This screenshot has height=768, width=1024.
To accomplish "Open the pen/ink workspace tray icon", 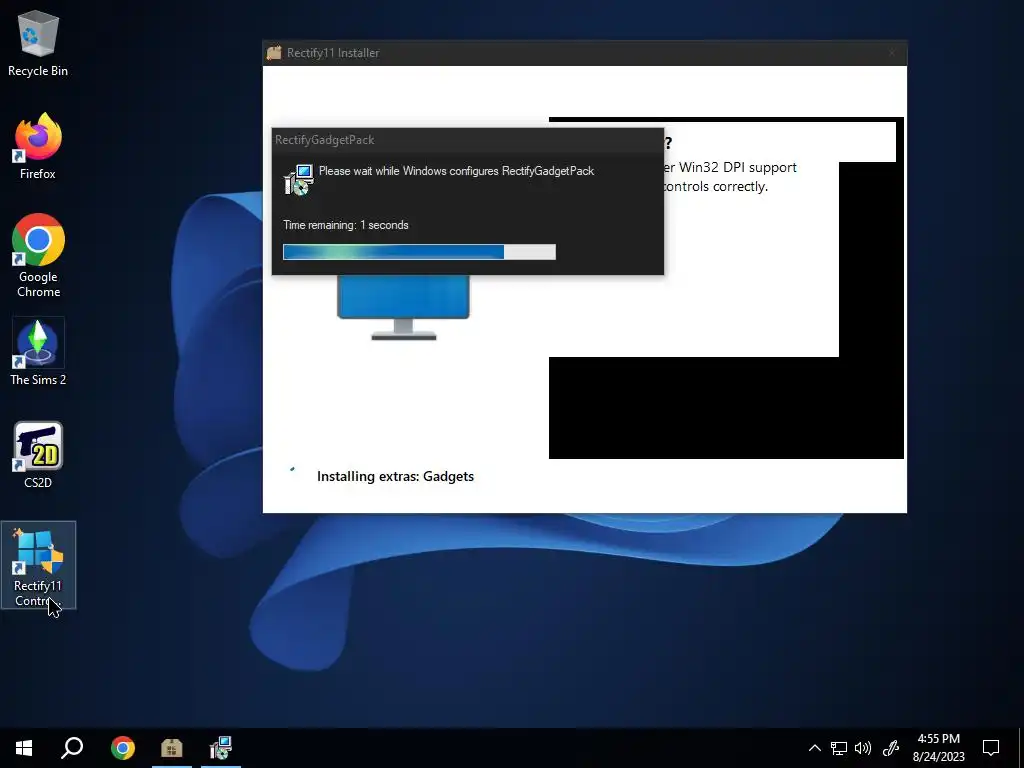I will pyautogui.click(x=891, y=748).
